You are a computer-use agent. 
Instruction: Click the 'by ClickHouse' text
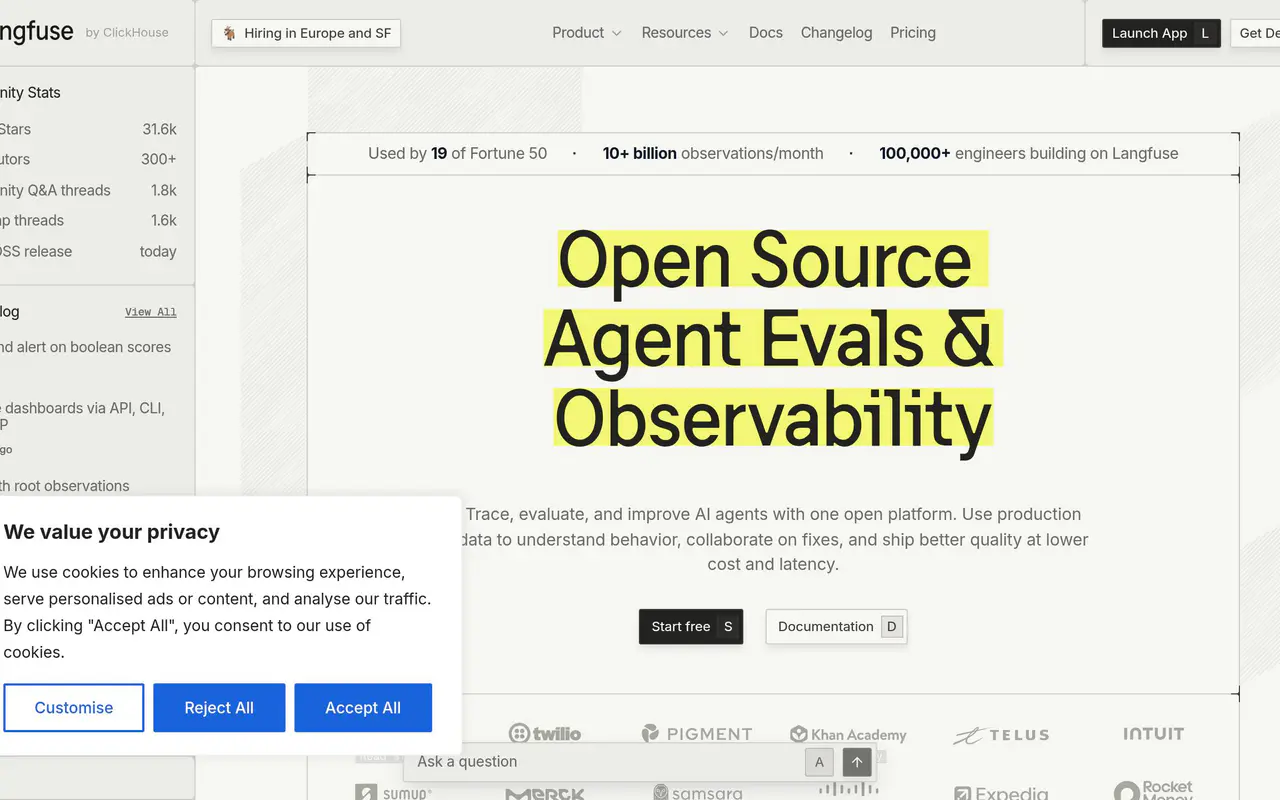127,33
